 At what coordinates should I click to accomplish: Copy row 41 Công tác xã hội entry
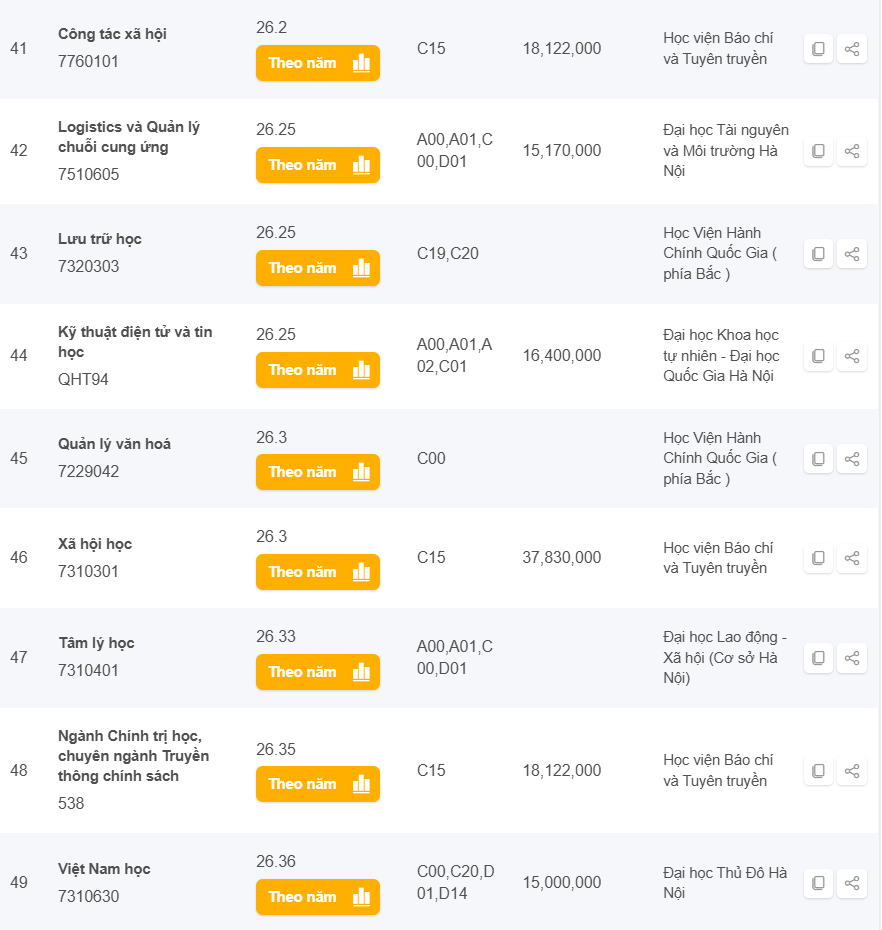(x=818, y=49)
